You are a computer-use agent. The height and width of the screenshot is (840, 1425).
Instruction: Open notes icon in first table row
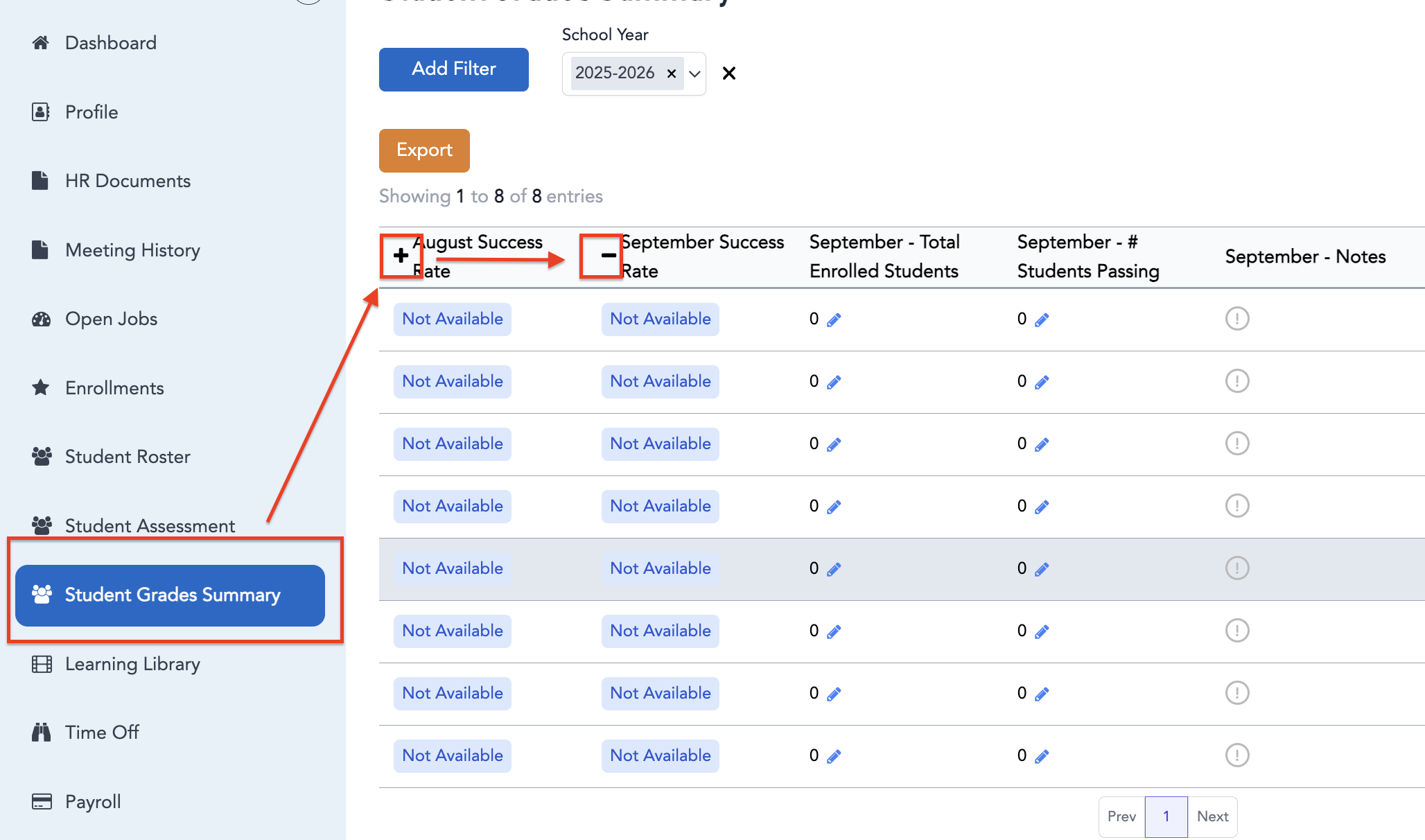1237,319
